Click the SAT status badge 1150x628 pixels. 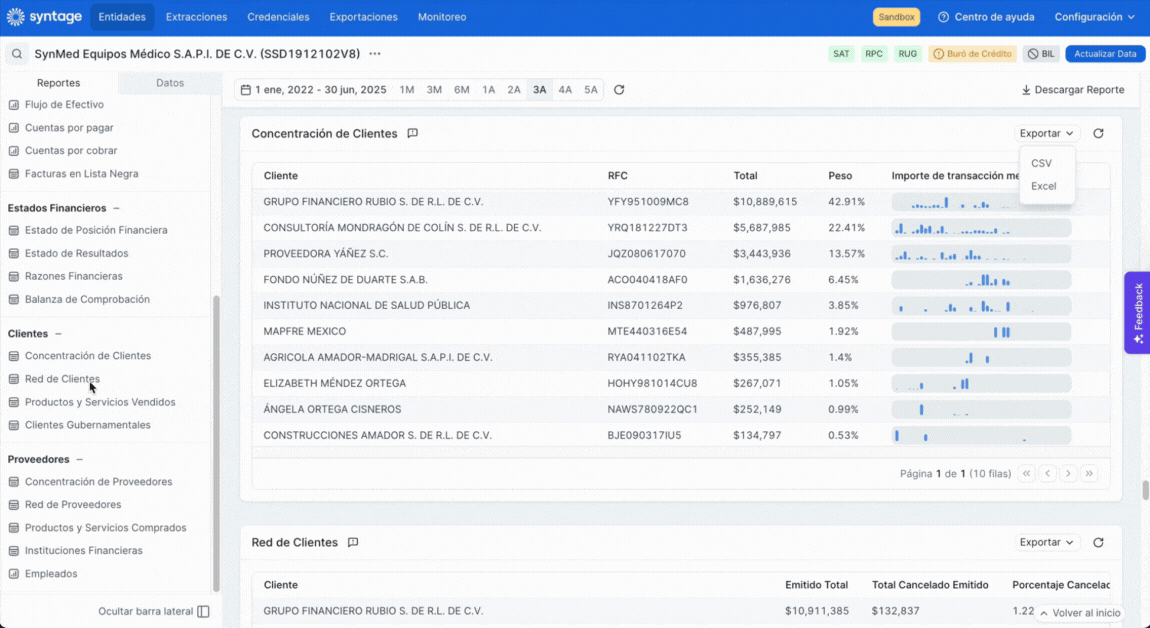(x=841, y=54)
